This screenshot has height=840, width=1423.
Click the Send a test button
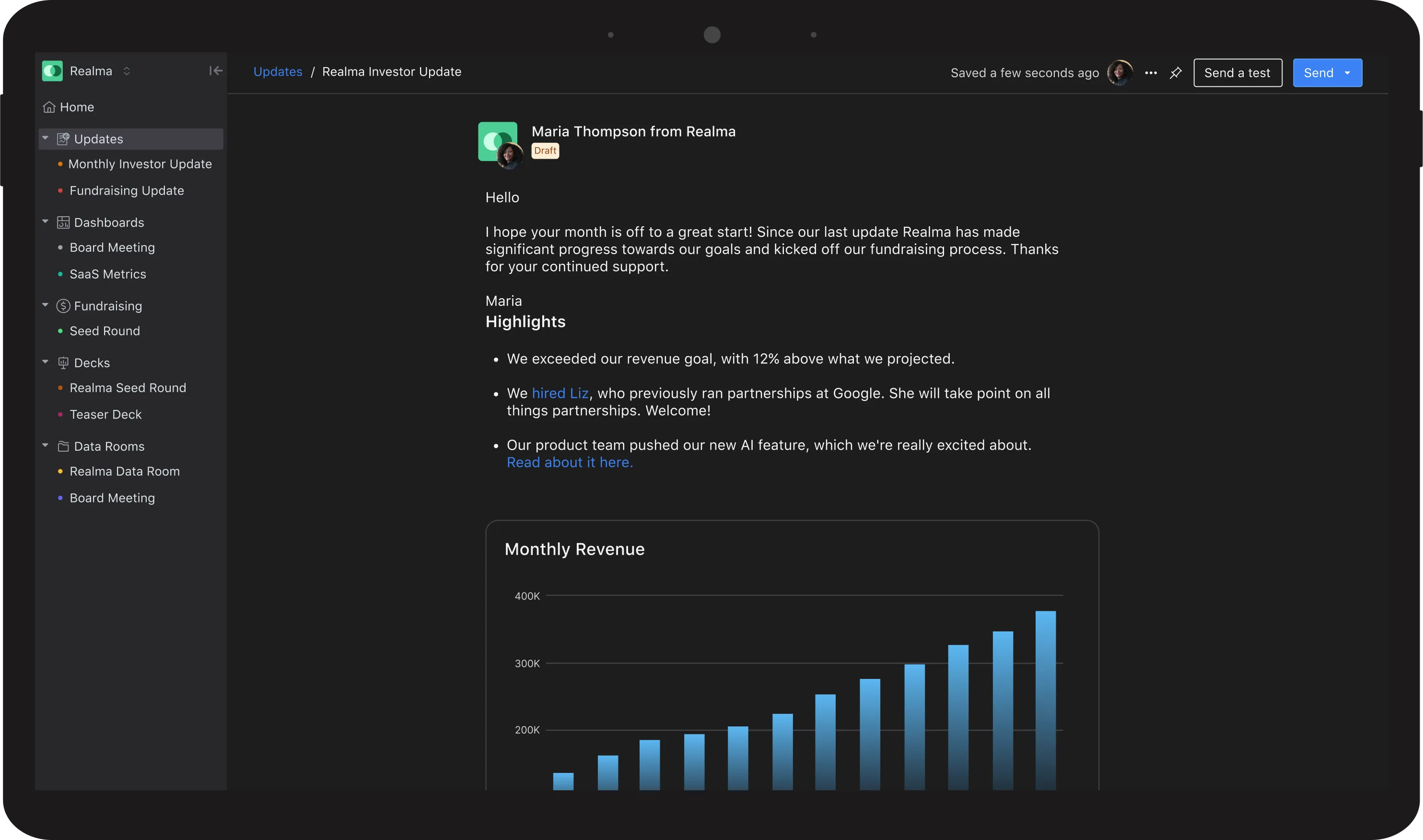[x=1237, y=72]
